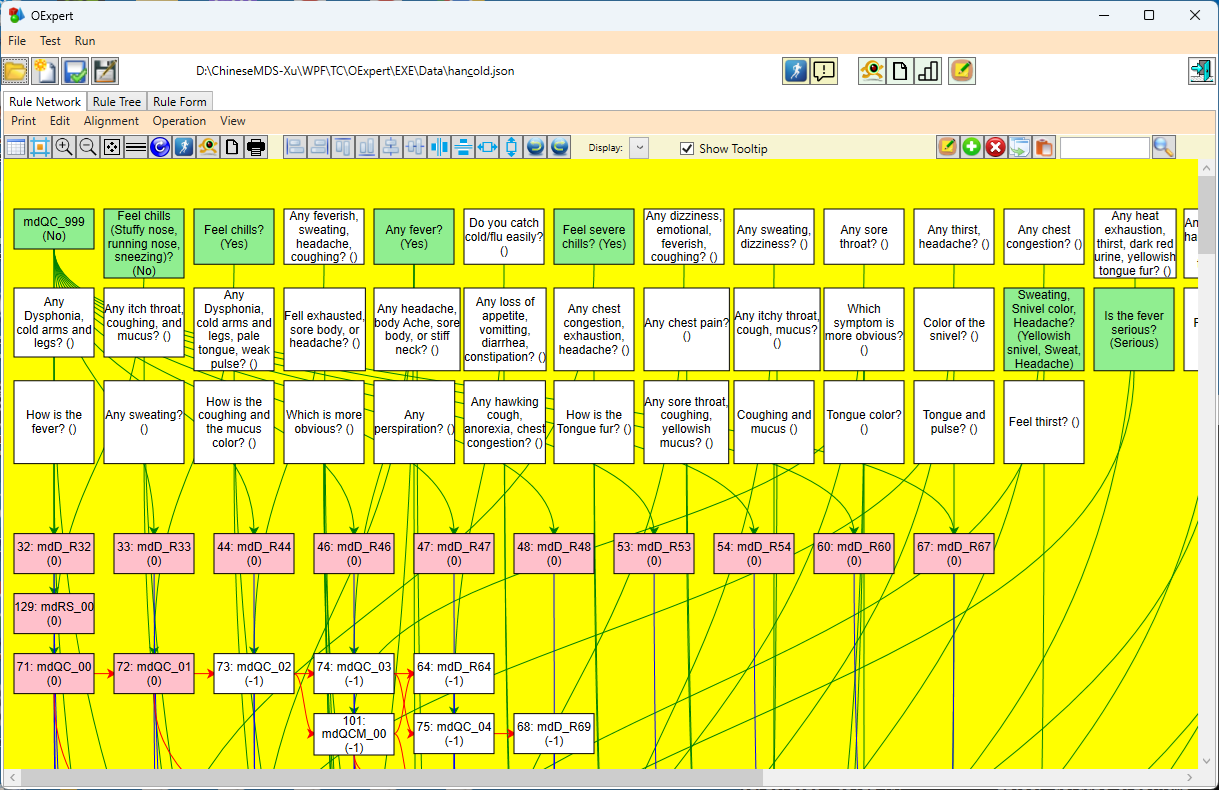The image size is (1219, 790).
Task: Click the red X delete icon
Action: click(995, 148)
